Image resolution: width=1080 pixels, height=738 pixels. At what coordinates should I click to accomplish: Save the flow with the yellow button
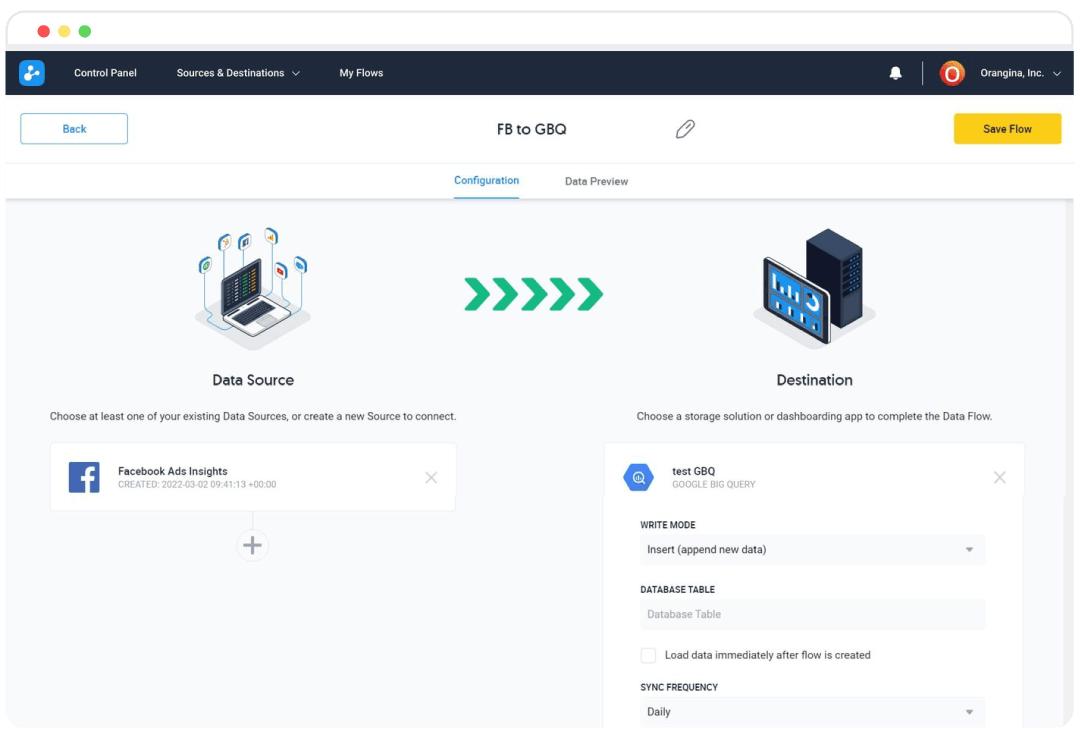(x=1007, y=128)
